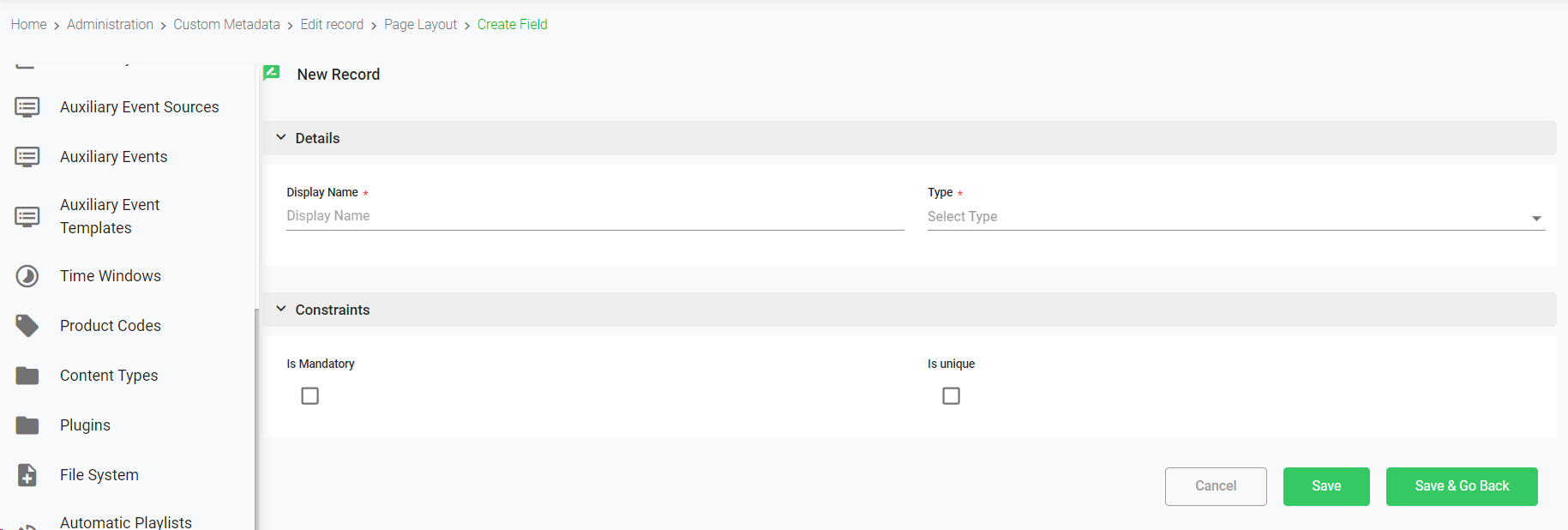Image resolution: width=1568 pixels, height=530 pixels.
Task: Navigate to Page Layout breadcrumb
Action: (420, 24)
